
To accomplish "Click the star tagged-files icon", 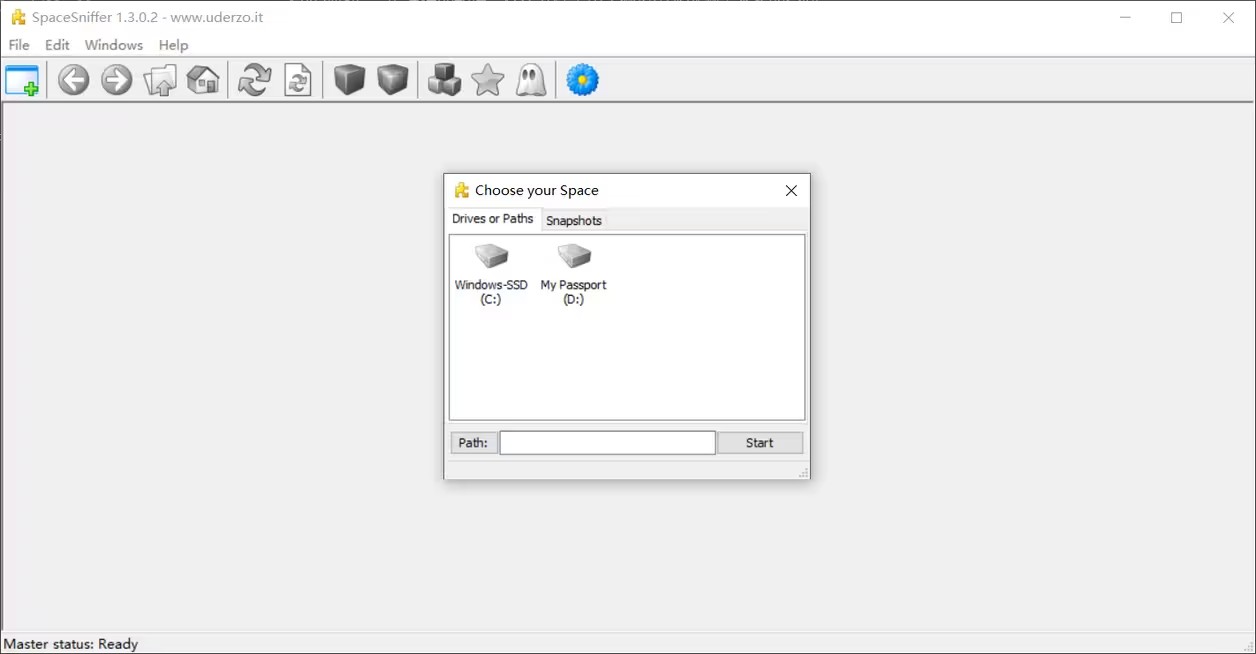I will coord(488,80).
